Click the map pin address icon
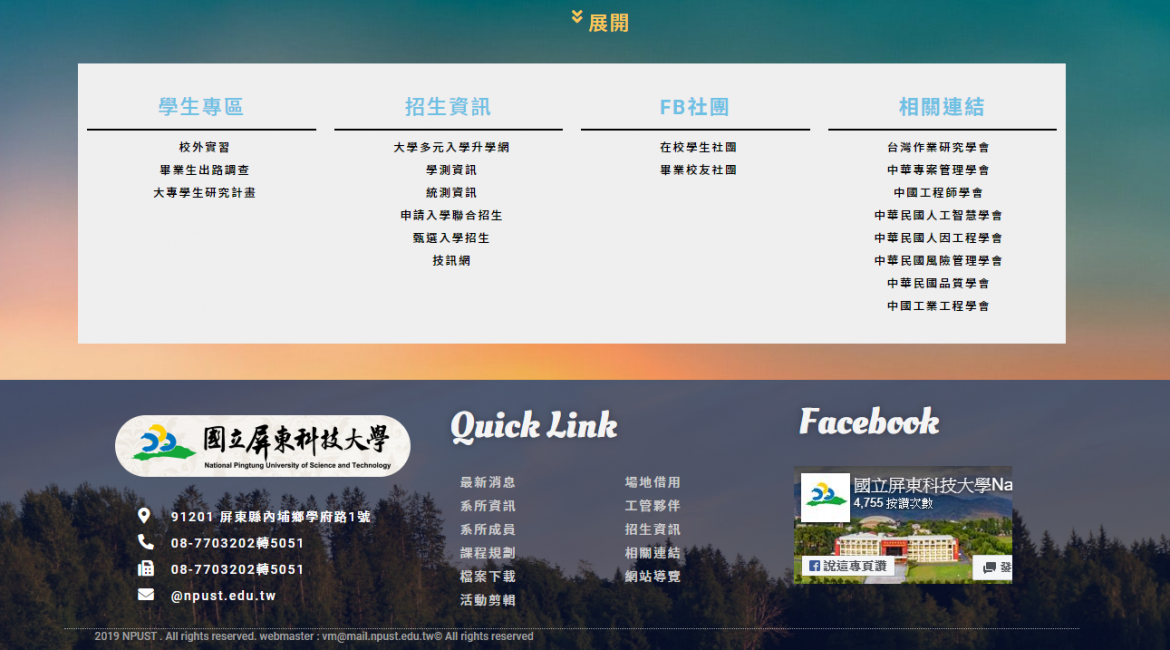Viewport: 1170px width, 650px height. pyautogui.click(x=144, y=516)
